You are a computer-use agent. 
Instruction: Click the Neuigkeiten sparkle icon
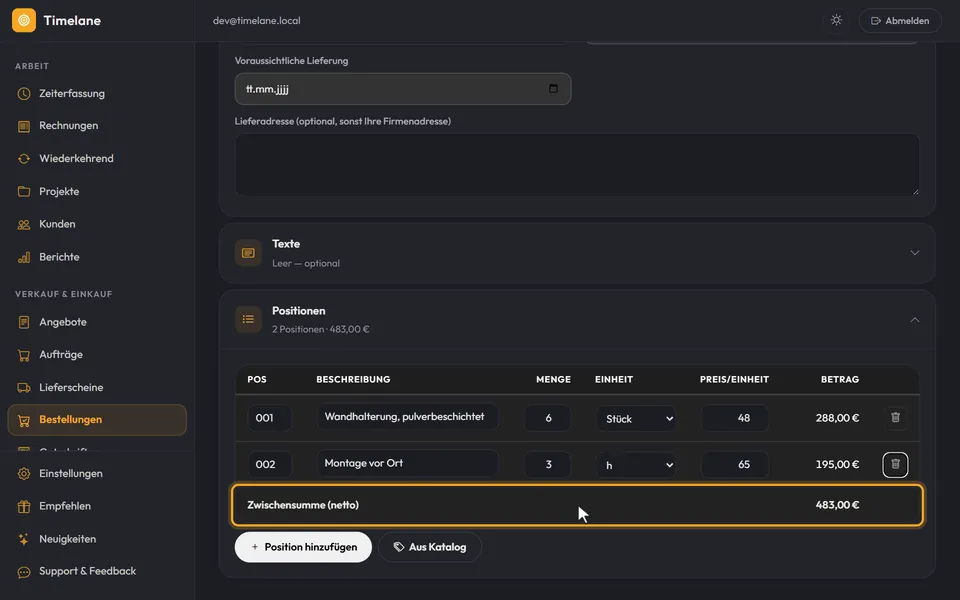pos(24,539)
